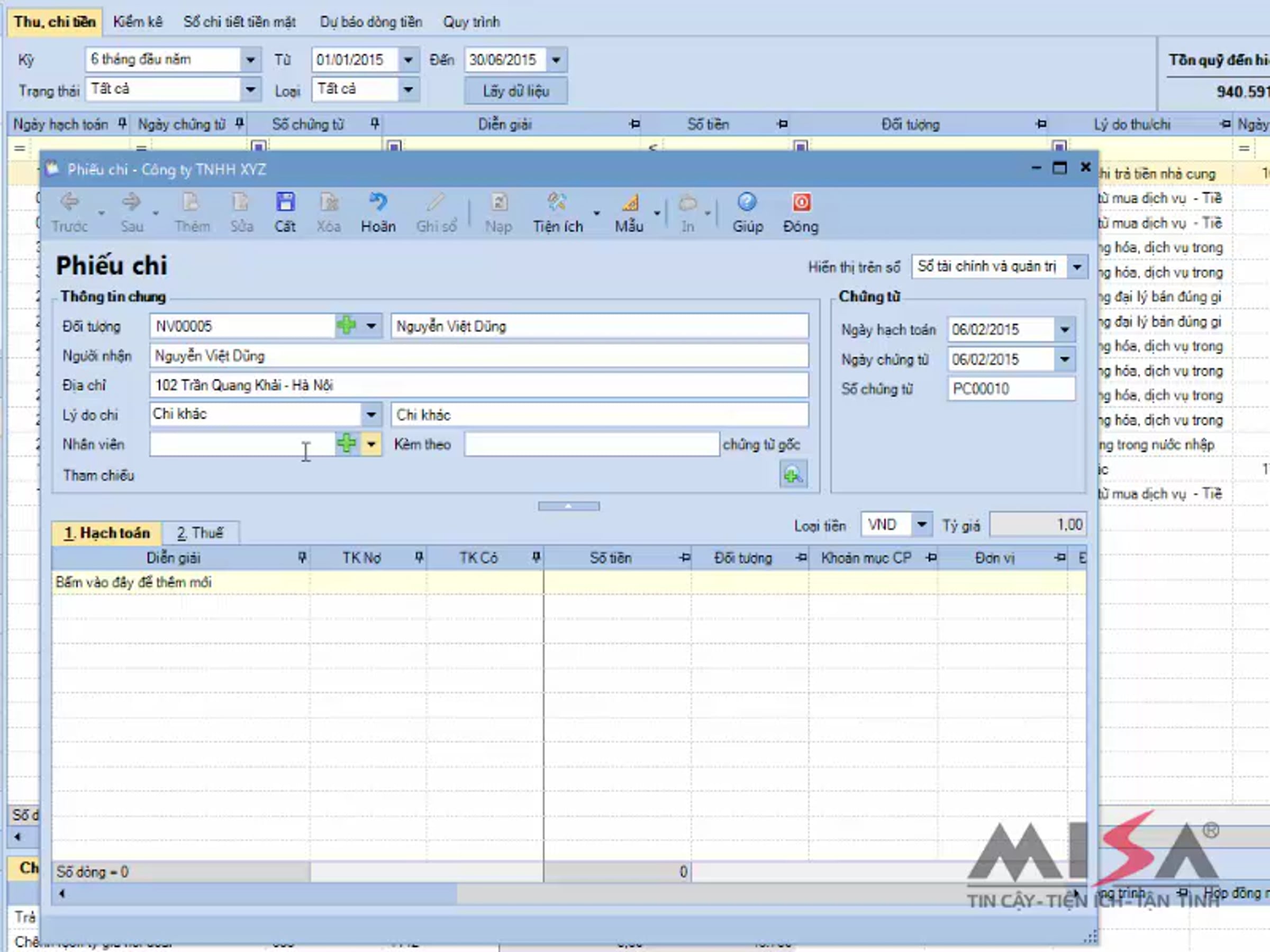Open the Loại tiền VND dropdown

tap(921, 525)
